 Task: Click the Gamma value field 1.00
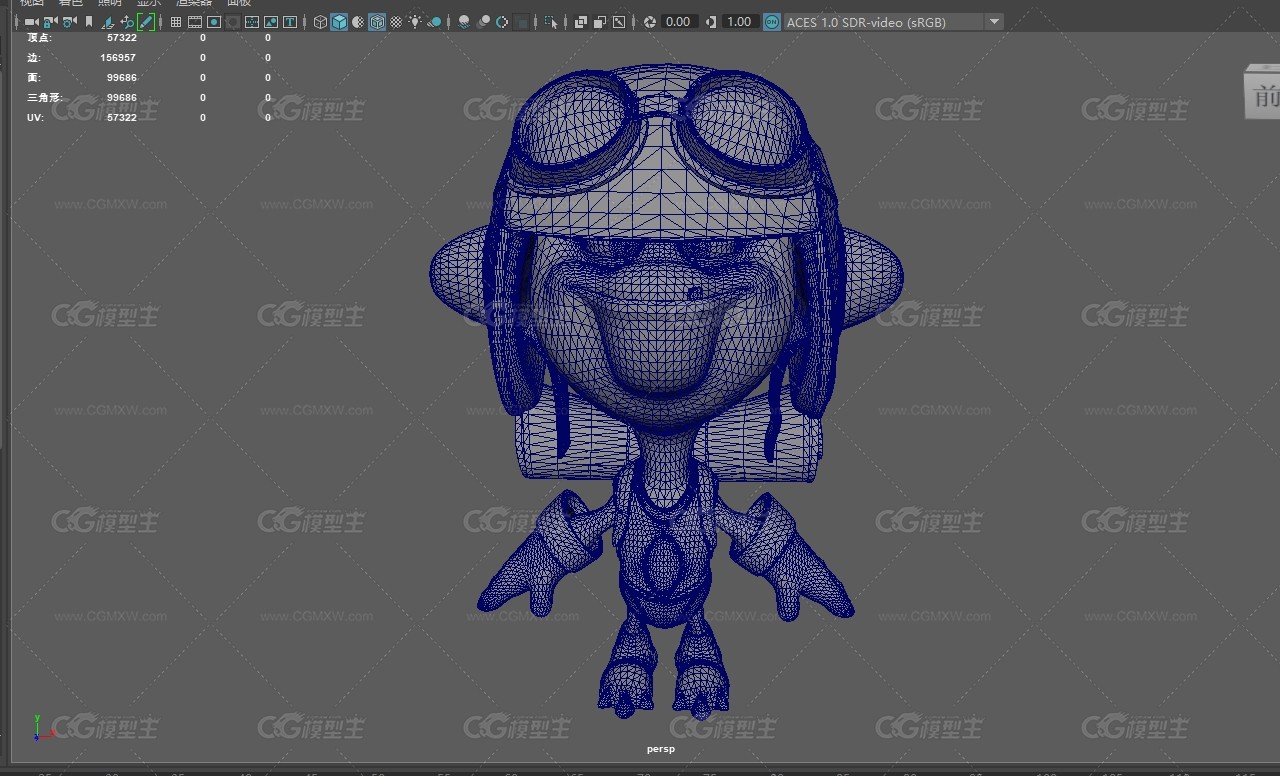739,22
